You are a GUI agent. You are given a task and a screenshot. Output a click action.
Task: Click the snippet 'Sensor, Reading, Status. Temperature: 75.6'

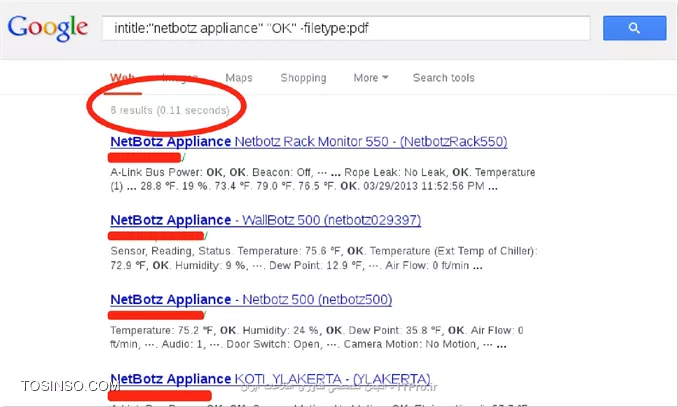point(324,251)
